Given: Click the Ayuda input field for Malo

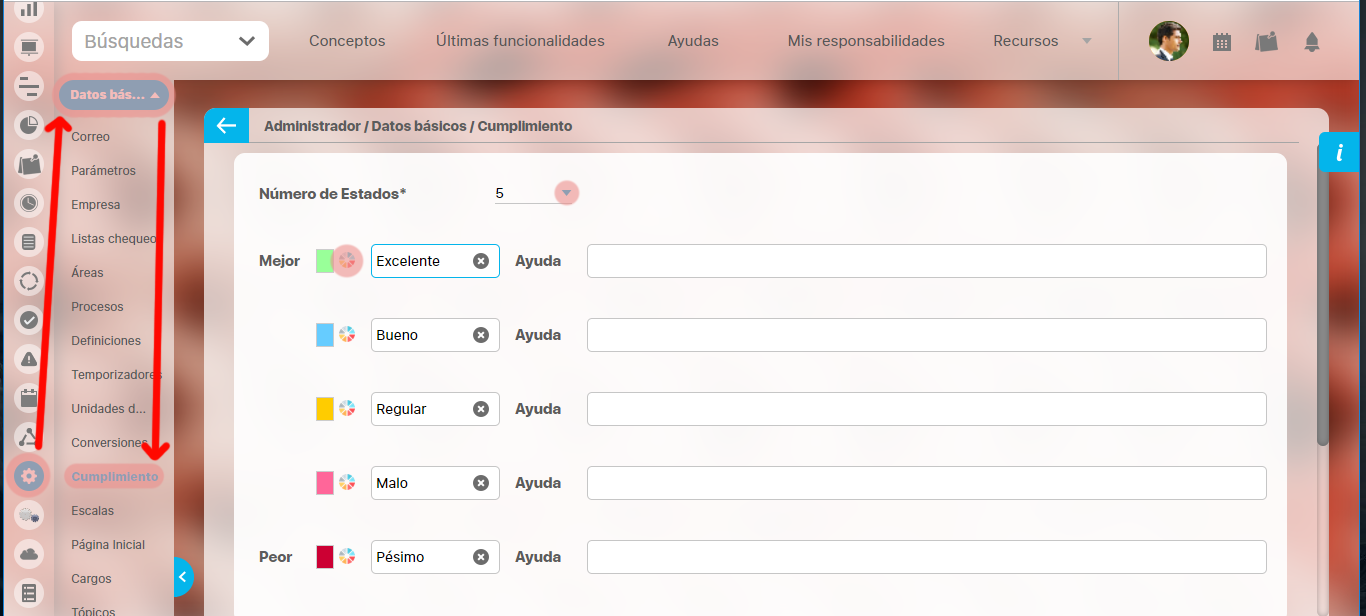Looking at the screenshot, I should click(926, 483).
